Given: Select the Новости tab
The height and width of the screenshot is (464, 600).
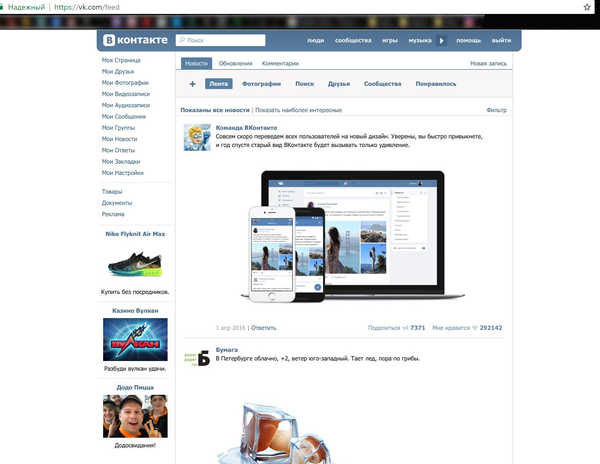Looking at the screenshot, I should point(196,63).
